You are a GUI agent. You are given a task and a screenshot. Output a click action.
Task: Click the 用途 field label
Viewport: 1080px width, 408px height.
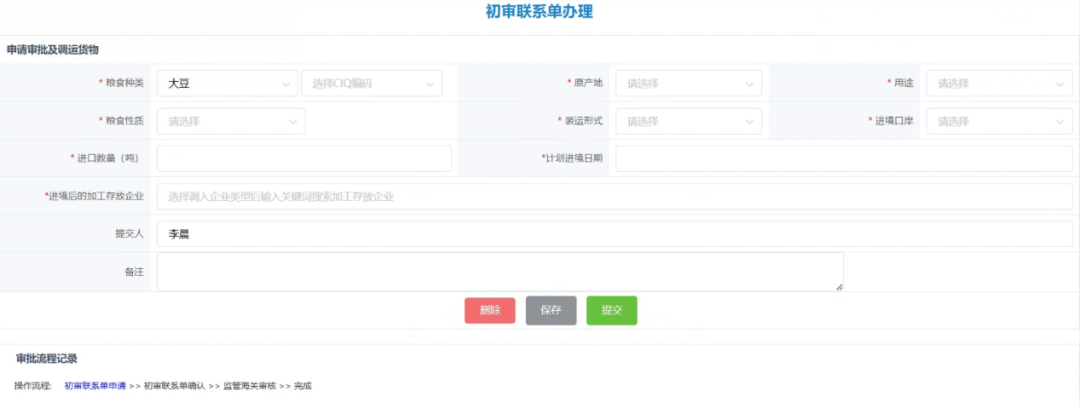coord(904,83)
